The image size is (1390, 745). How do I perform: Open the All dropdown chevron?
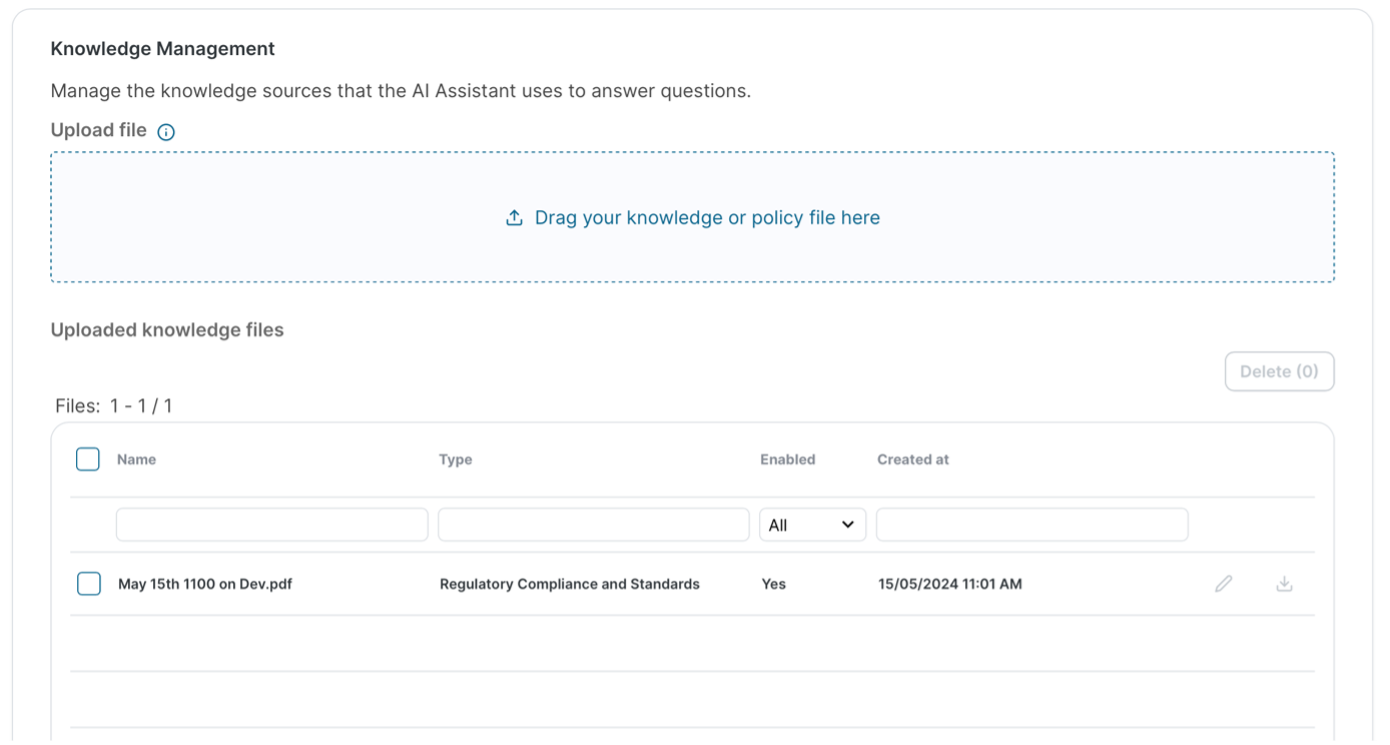tap(848, 524)
